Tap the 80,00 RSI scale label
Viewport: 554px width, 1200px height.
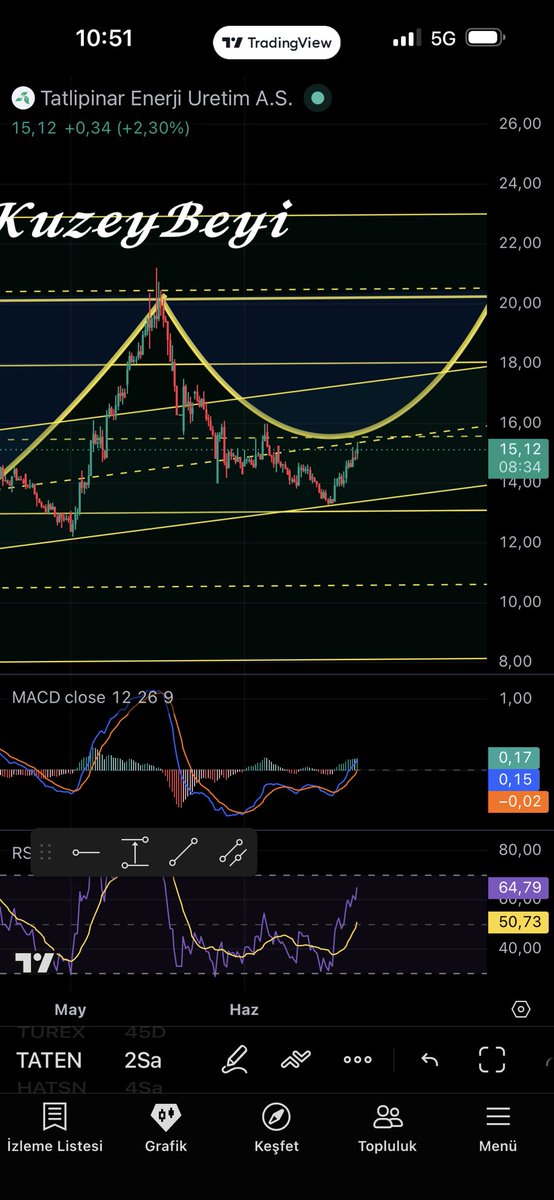(520, 850)
